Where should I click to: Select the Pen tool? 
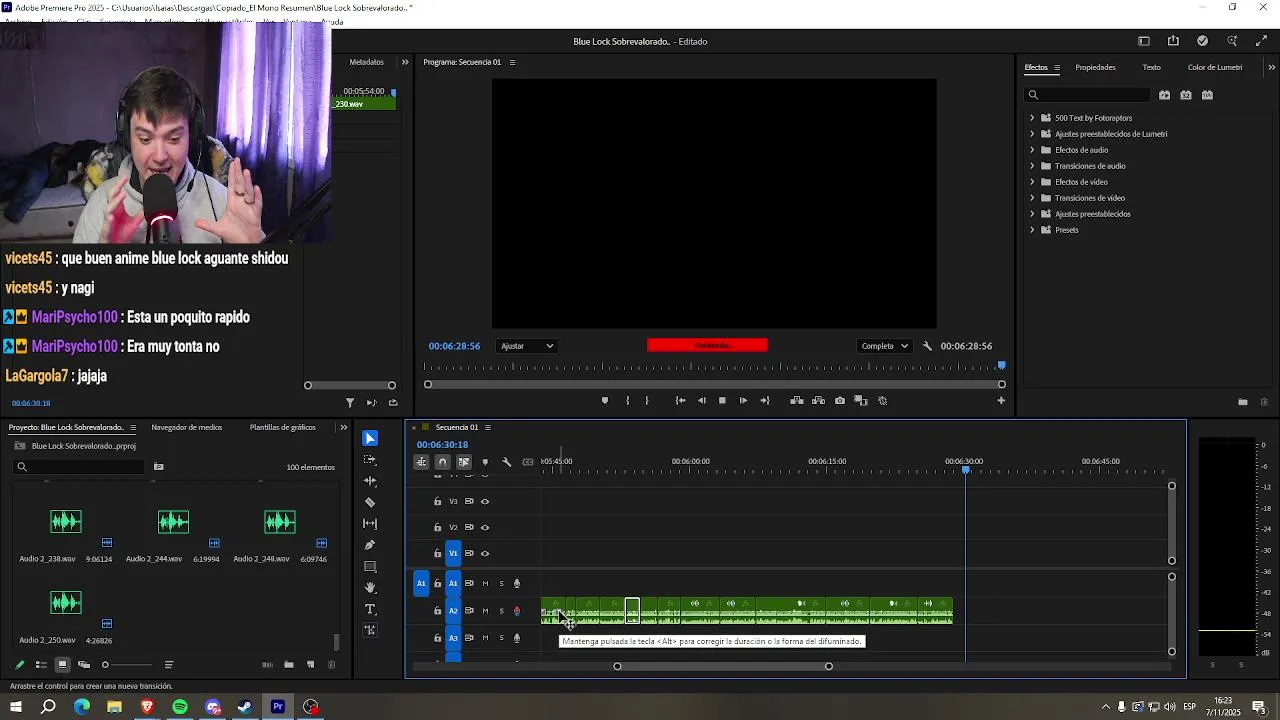click(x=370, y=545)
